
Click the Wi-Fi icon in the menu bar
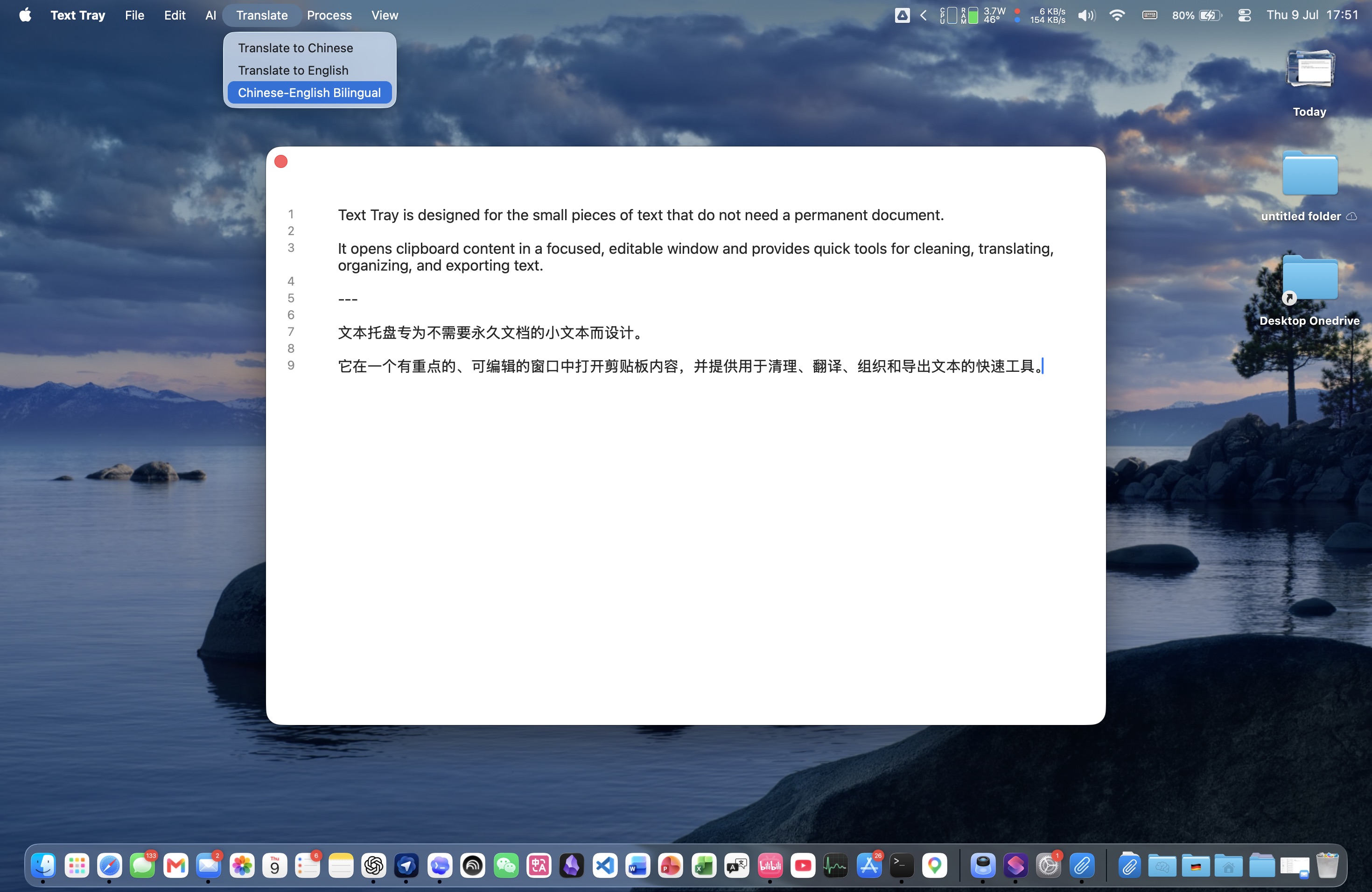tap(1117, 15)
